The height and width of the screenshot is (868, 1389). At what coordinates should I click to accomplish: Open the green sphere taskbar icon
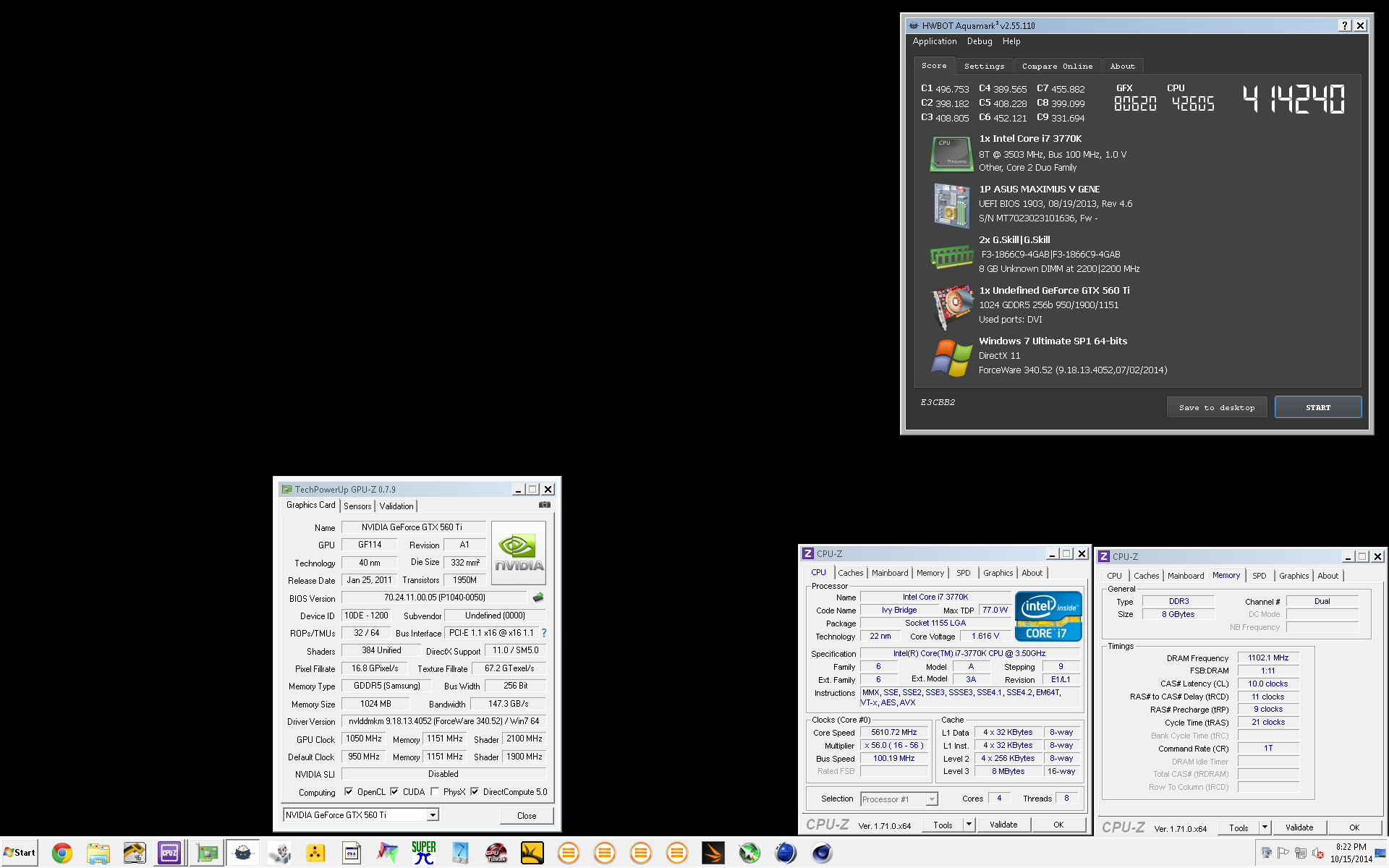[x=749, y=854]
